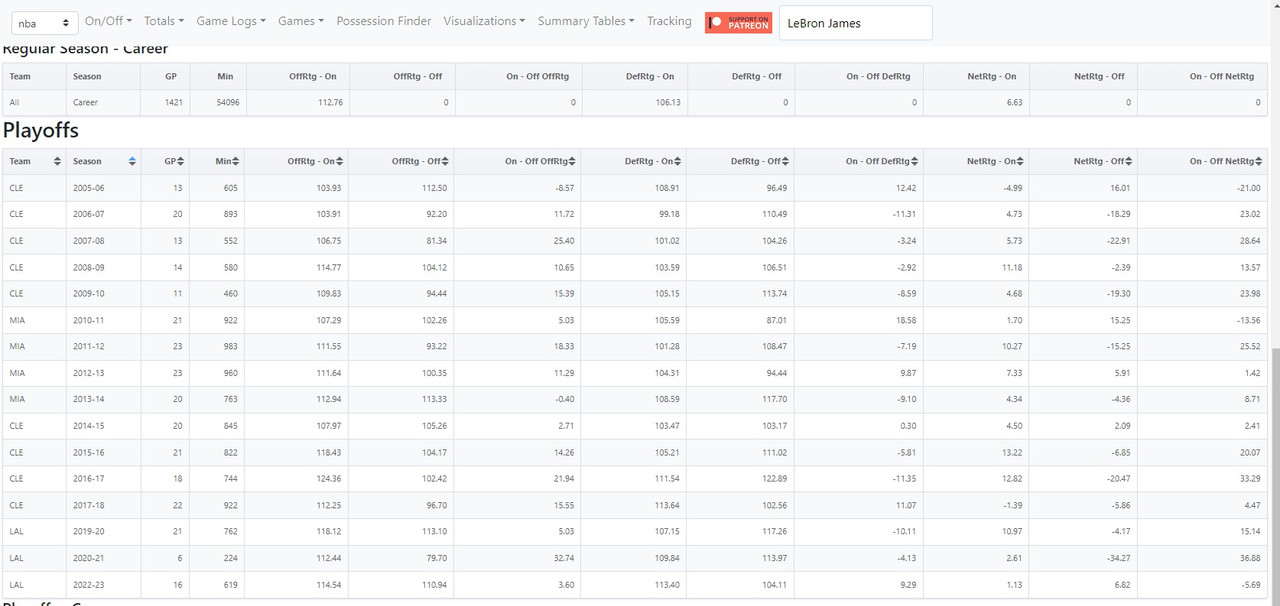
Task: Select the 2016-17 season cell
Action: [102, 479]
